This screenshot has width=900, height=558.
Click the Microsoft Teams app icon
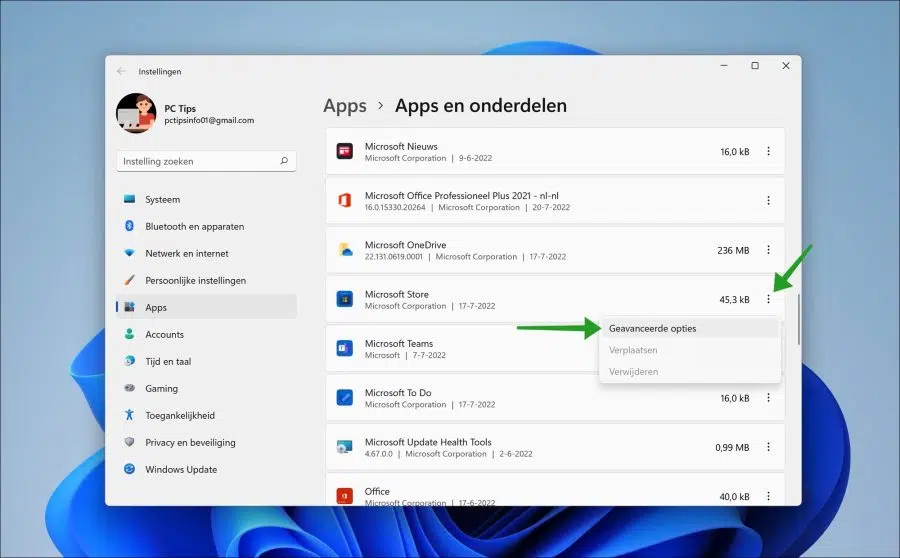[344, 348]
